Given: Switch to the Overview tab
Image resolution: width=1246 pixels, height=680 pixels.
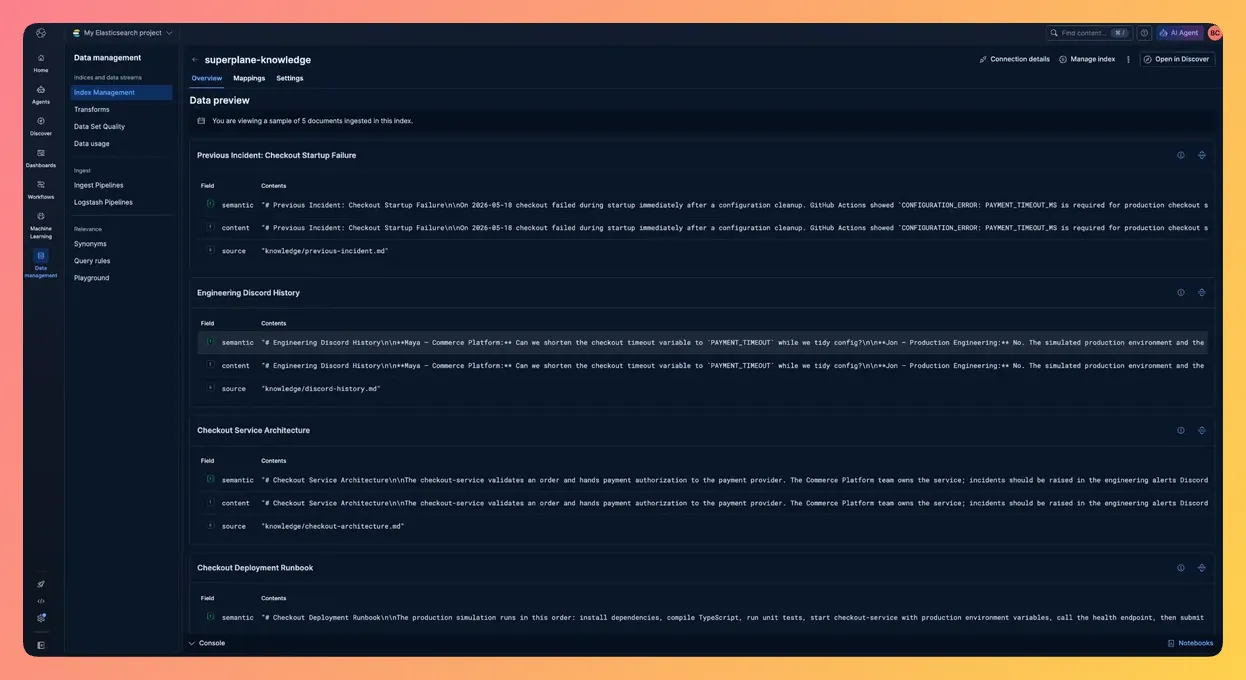Looking at the screenshot, I should tap(207, 78).
